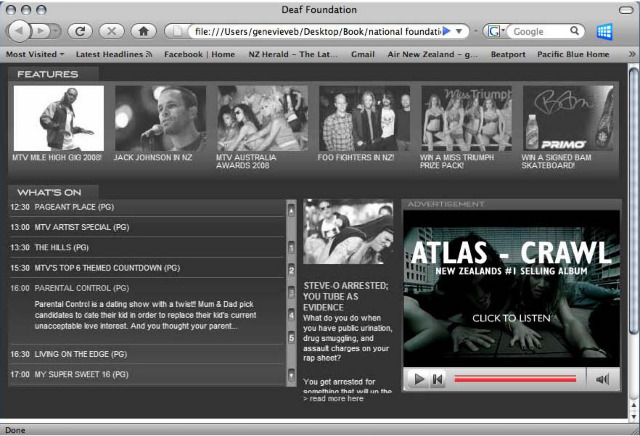Click the JACK JOHNSON IN NZ caption
This screenshot has height=436, width=640.
tap(153, 158)
